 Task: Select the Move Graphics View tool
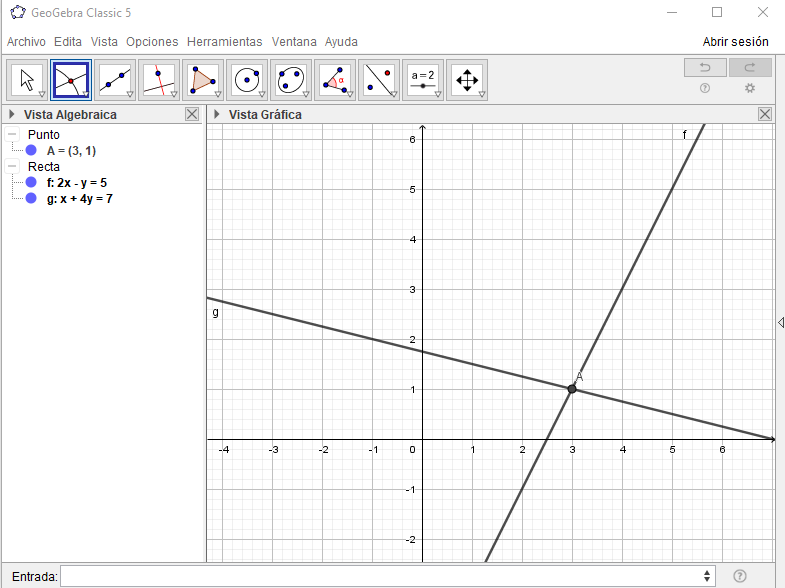467,80
